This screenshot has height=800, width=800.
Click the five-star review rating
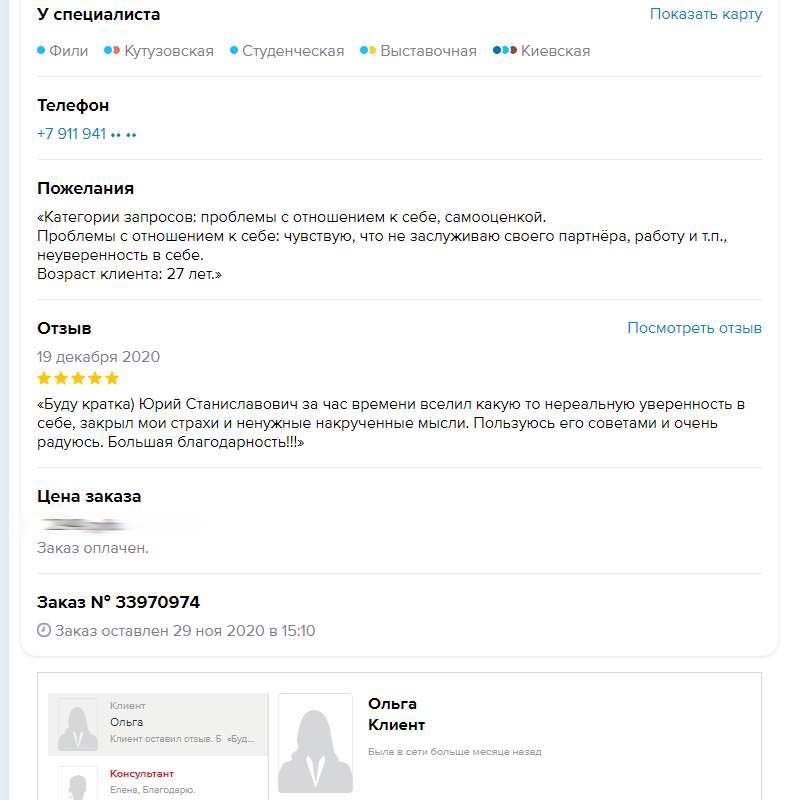(x=78, y=379)
